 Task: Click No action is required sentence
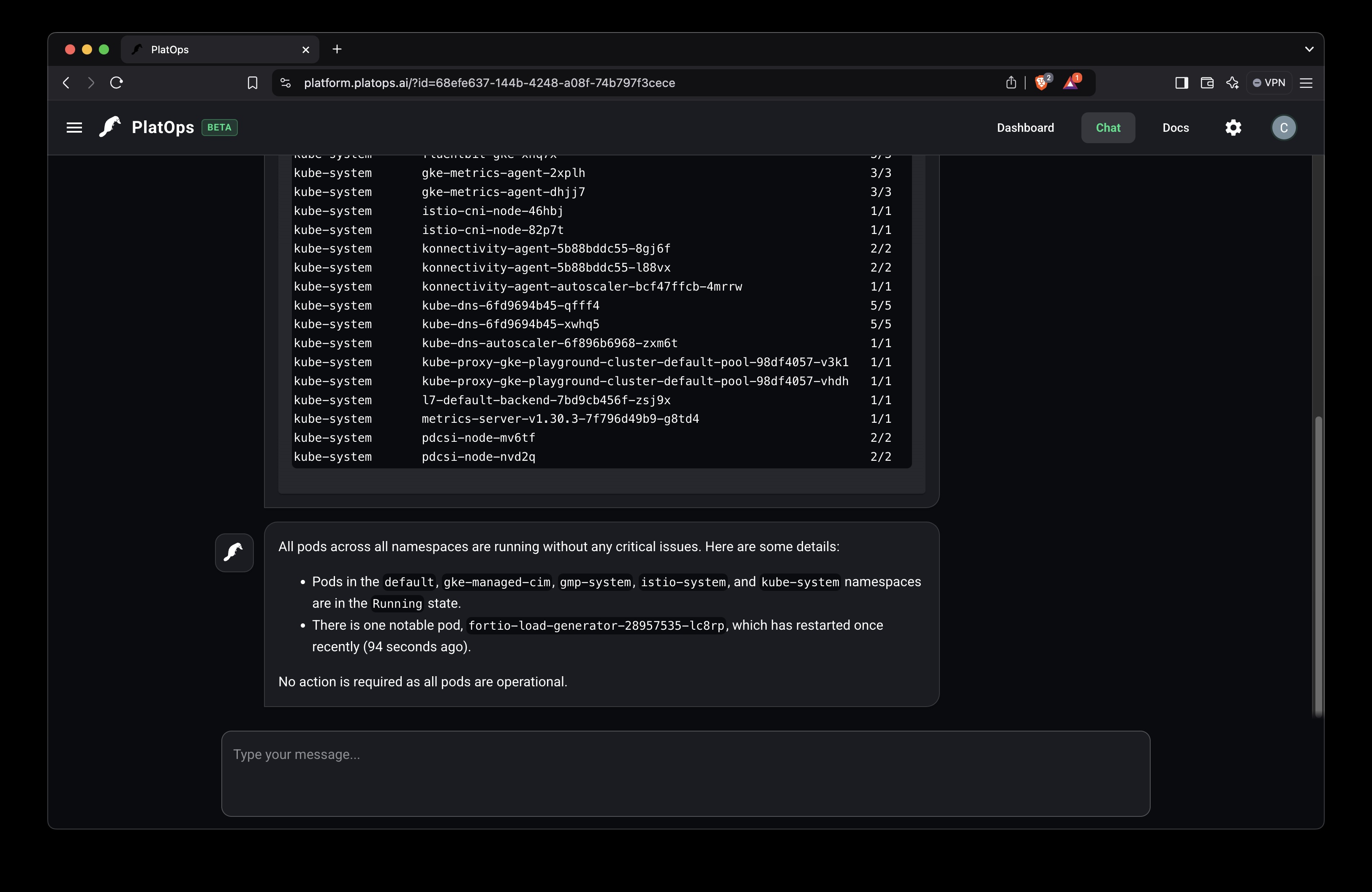(422, 682)
